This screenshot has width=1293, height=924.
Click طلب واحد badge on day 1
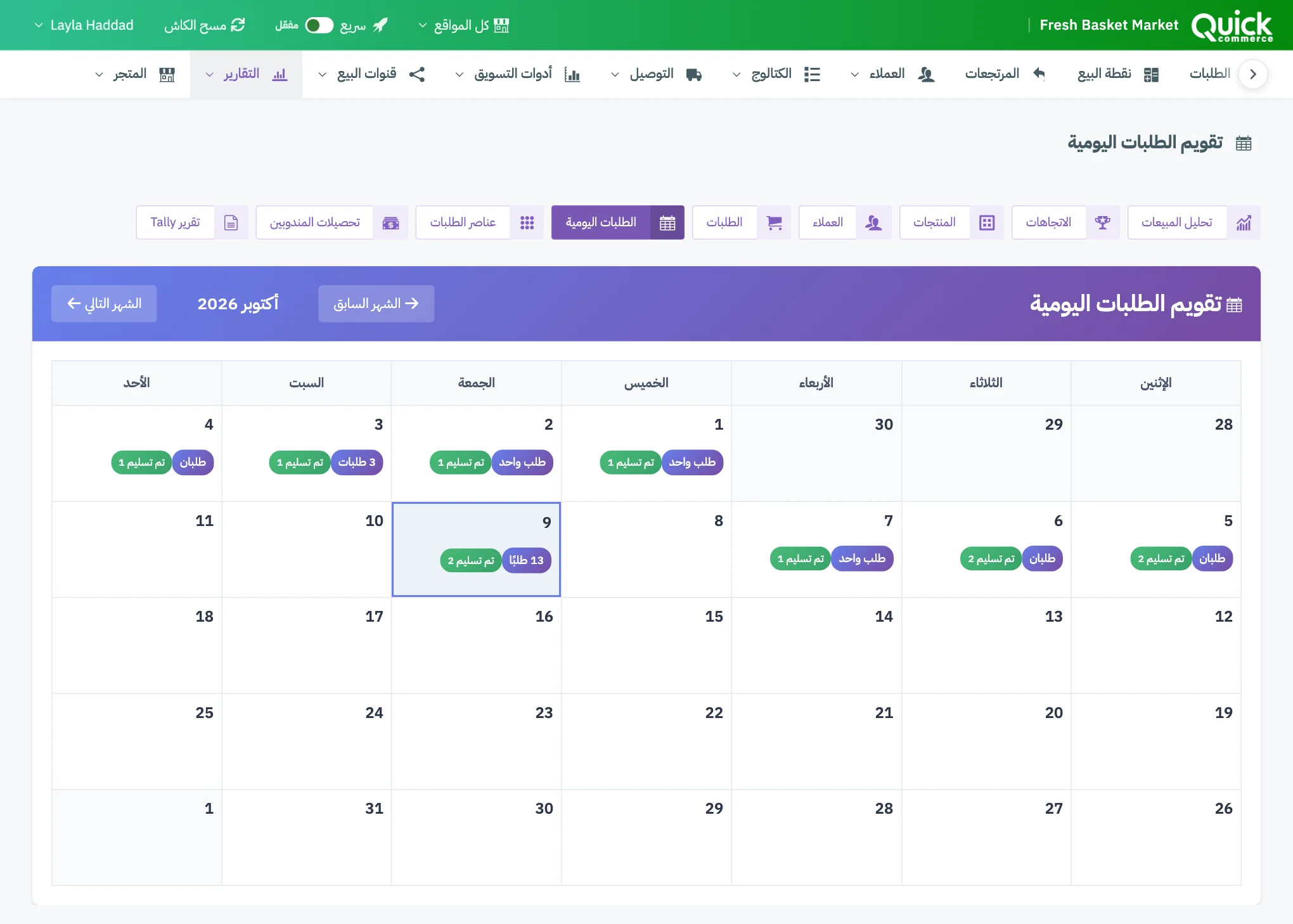click(692, 462)
